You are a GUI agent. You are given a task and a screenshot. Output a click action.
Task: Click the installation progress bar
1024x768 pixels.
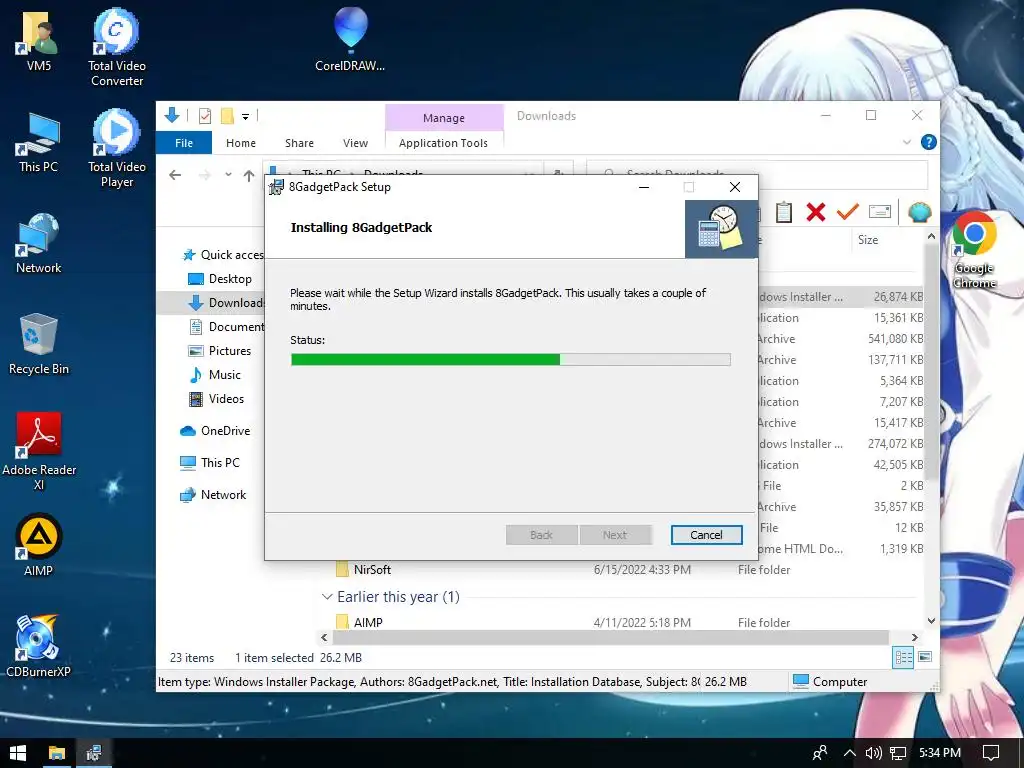[510, 359]
